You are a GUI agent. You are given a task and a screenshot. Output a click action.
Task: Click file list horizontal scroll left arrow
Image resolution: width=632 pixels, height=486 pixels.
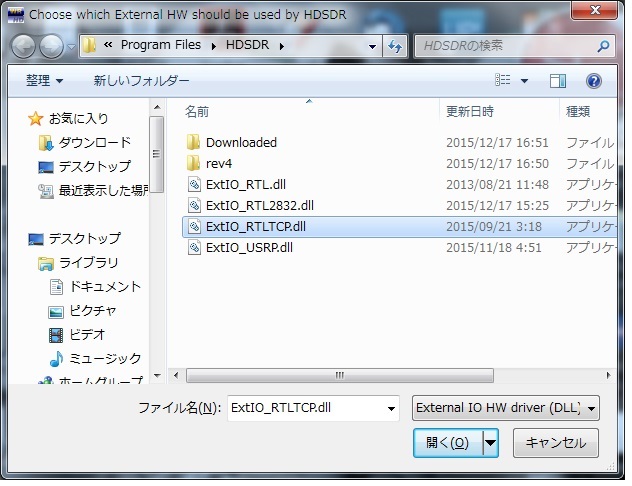[176, 375]
